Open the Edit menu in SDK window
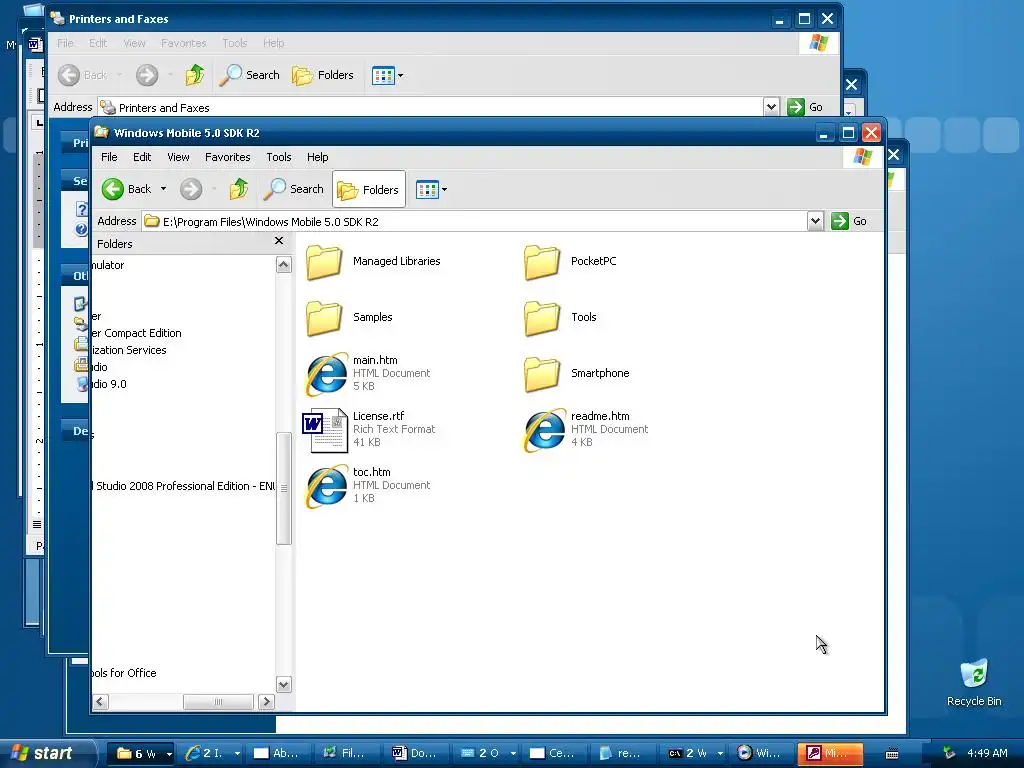Screen dimensions: 1024x768 (x=142, y=157)
